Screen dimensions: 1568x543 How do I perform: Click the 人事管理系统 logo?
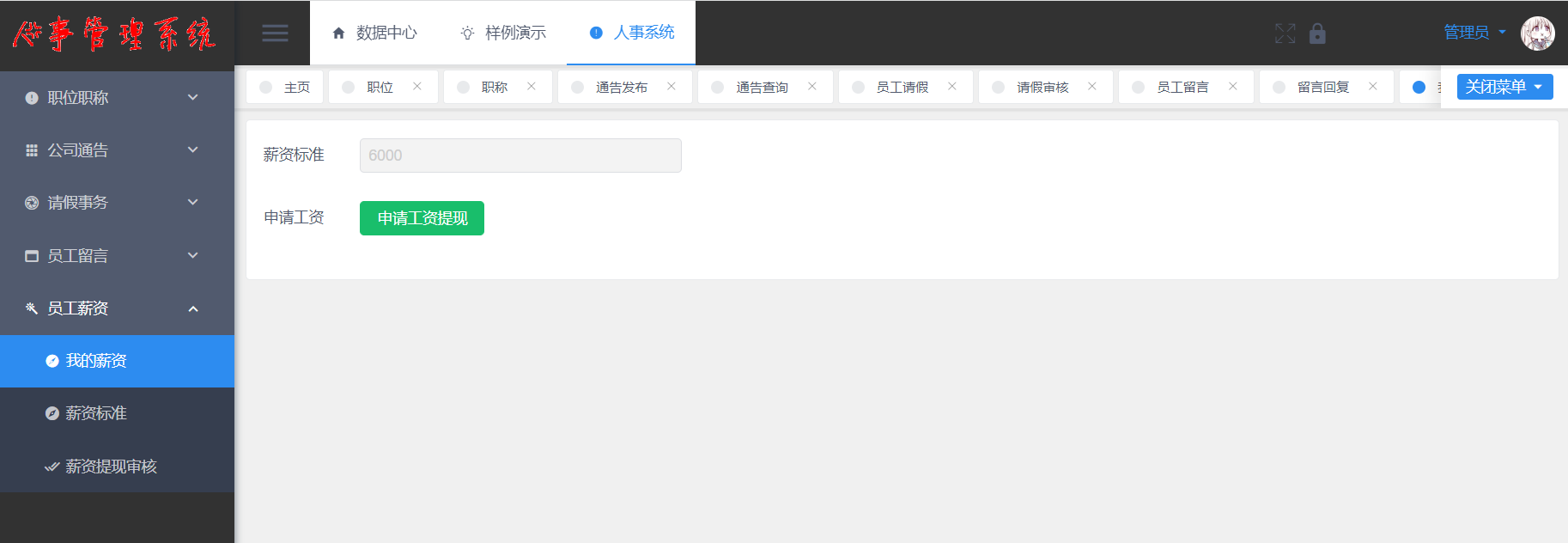[x=113, y=34]
